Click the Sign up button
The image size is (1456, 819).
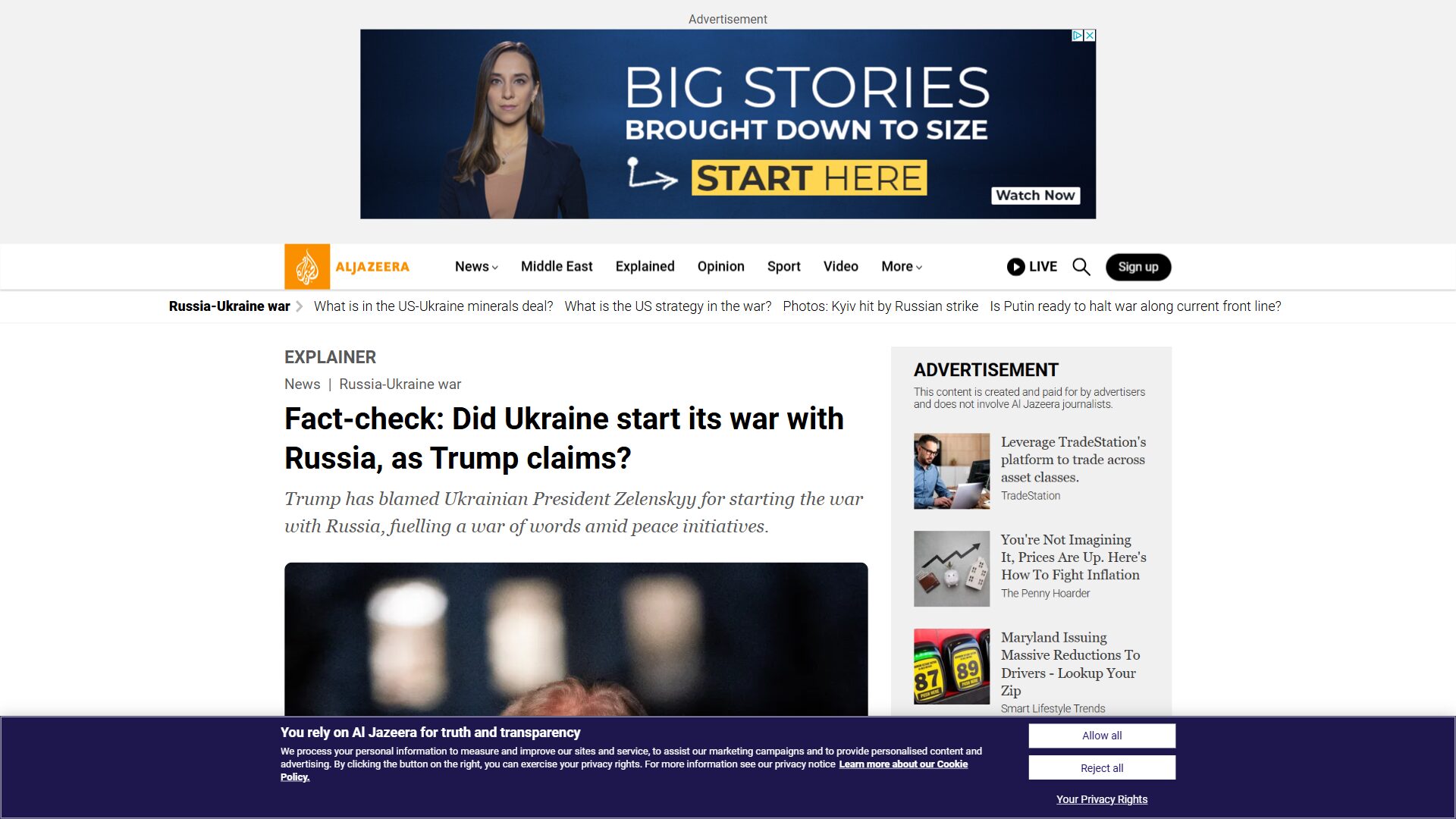point(1138,267)
